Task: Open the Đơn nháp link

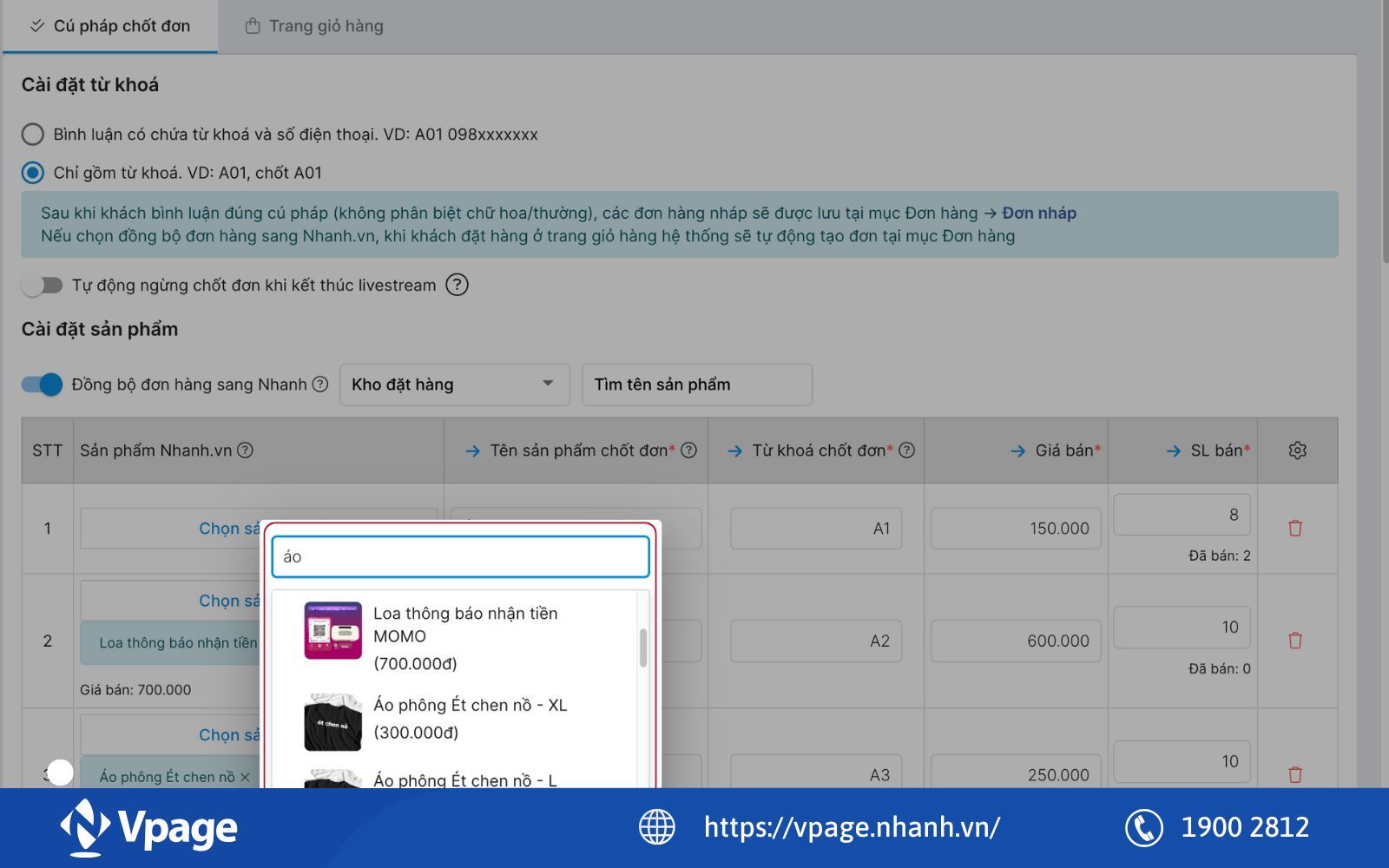Action: click(1039, 213)
